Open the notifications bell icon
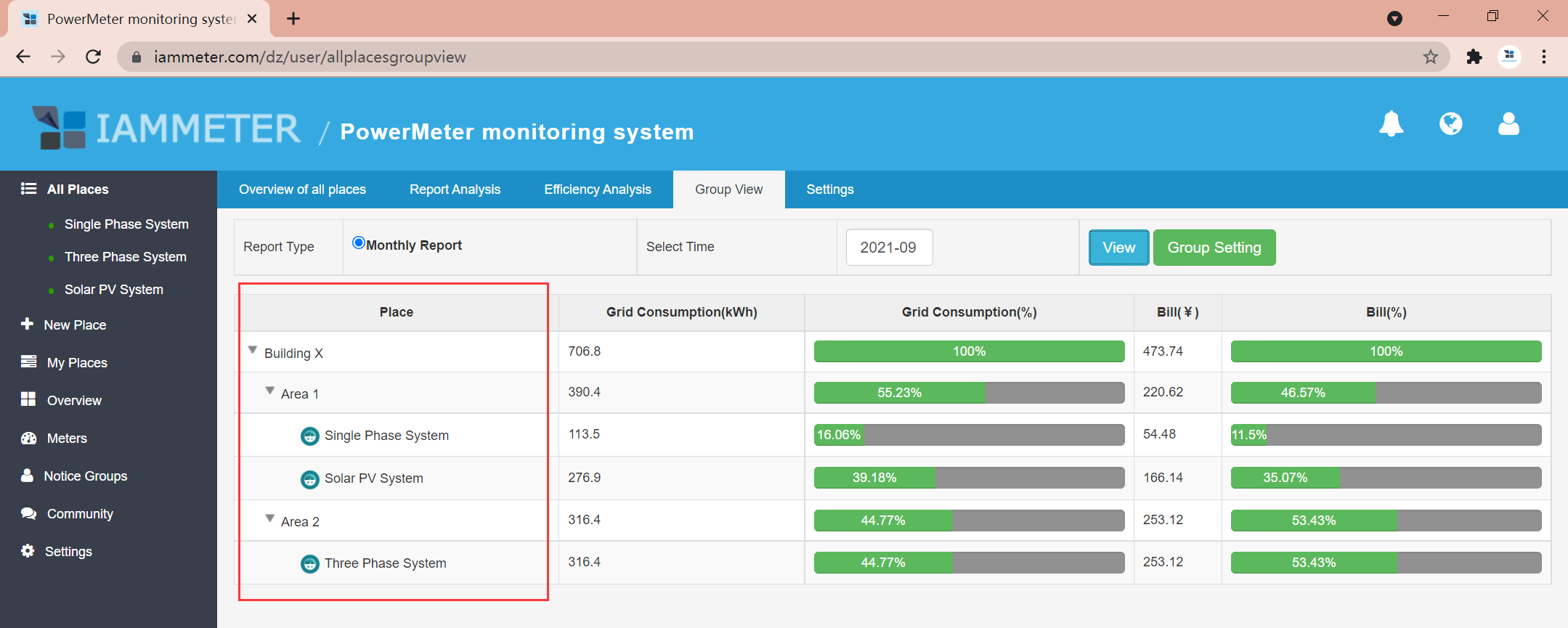The width and height of the screenshot is (1568, 628). [1391, 124]
